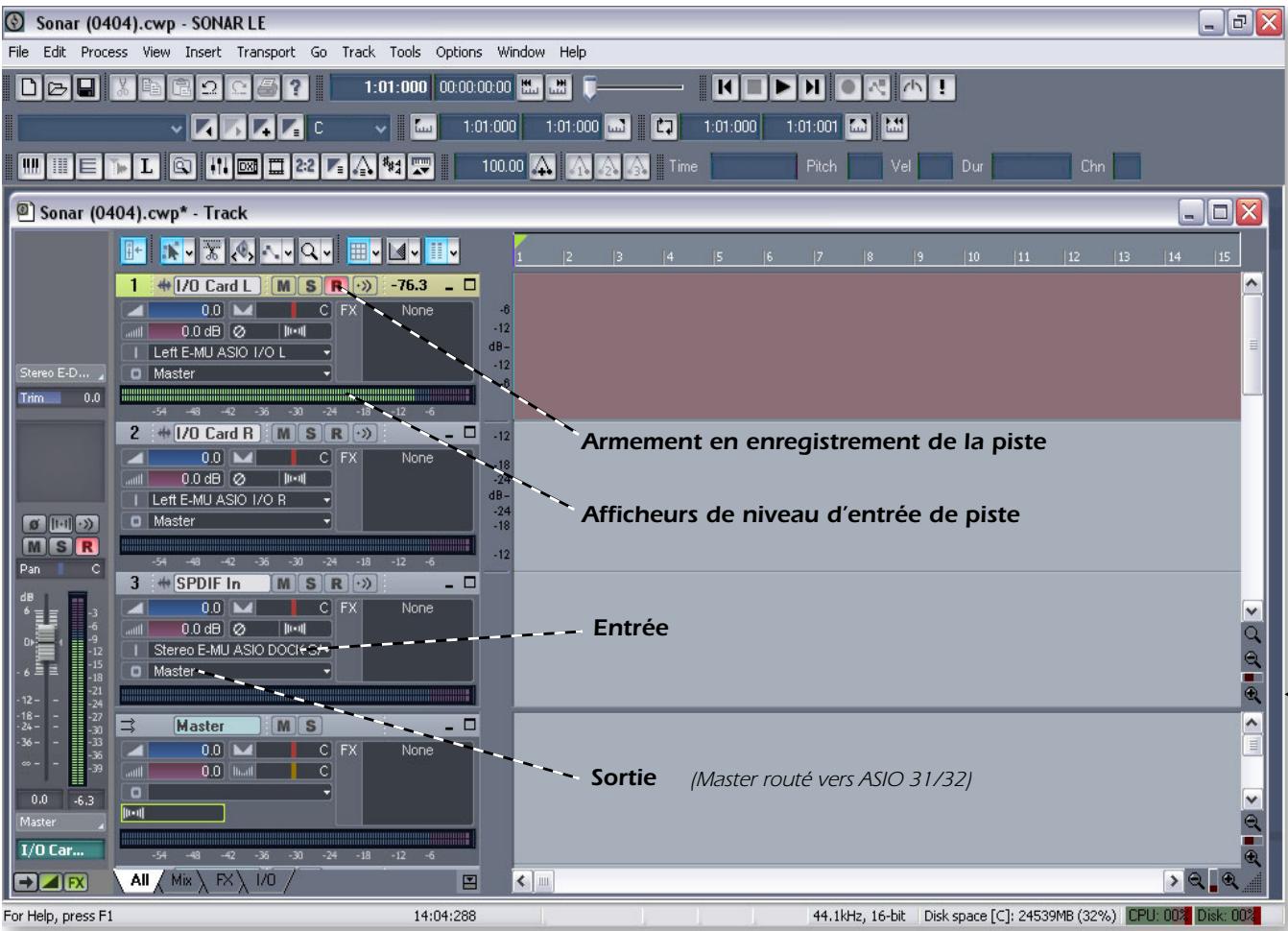Image resolution: width=1288 pixels, height=931 pixels.
Task: Open track 2 input Left E-MU ASIO I/O R dropdown
Action: point(239,500)
